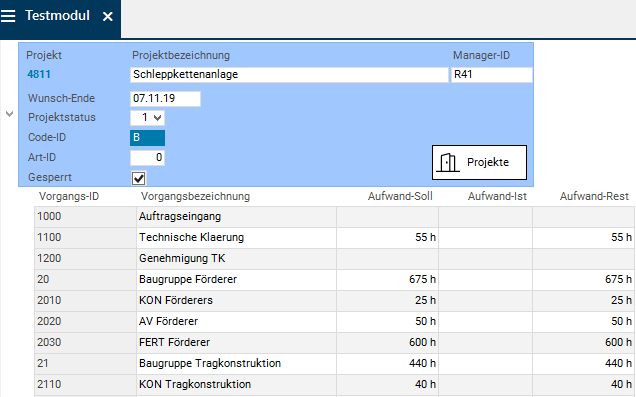
Task: Click Aufwand-Ist cell of Auftragseingang row
Action: (486, 217)
